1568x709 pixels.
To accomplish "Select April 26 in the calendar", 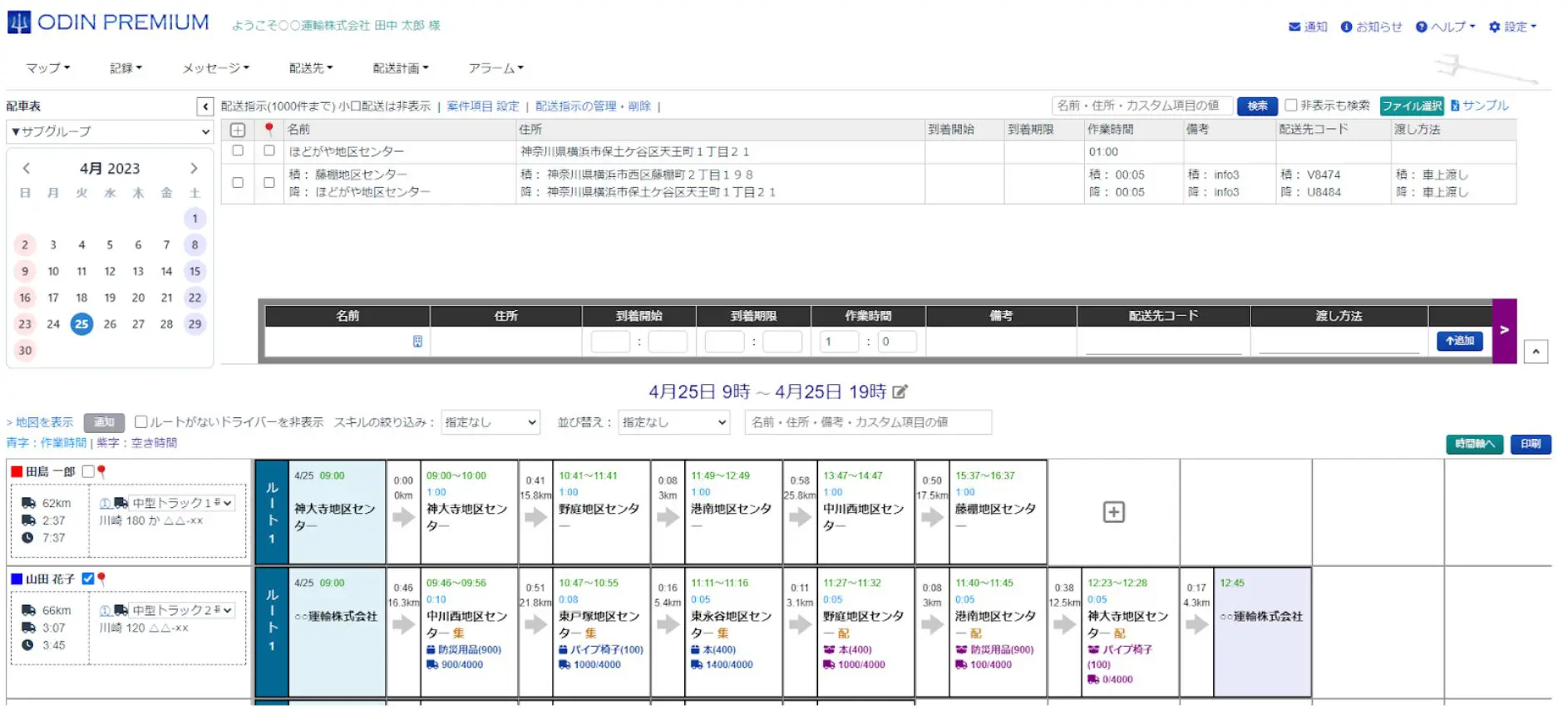I will tap(110, 324).
